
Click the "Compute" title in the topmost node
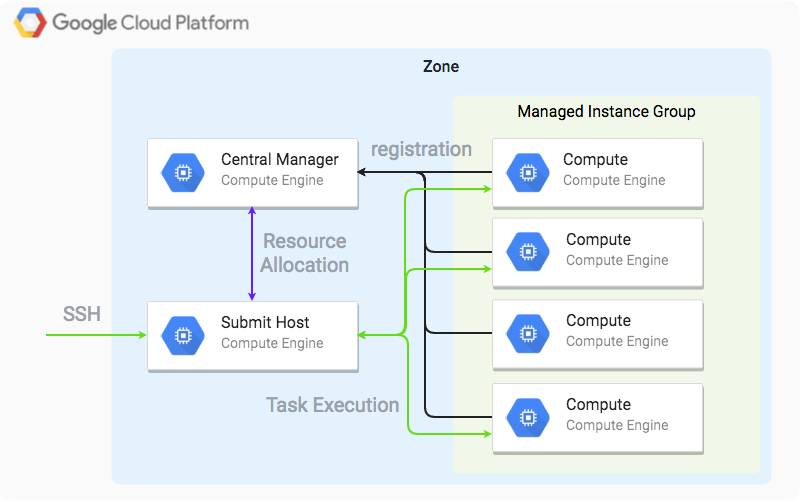coord(595,159)
